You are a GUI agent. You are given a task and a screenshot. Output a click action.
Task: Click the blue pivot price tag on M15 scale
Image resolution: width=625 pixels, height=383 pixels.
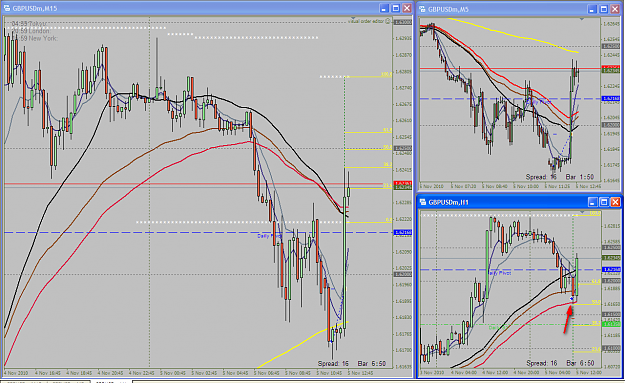point(403,232)
